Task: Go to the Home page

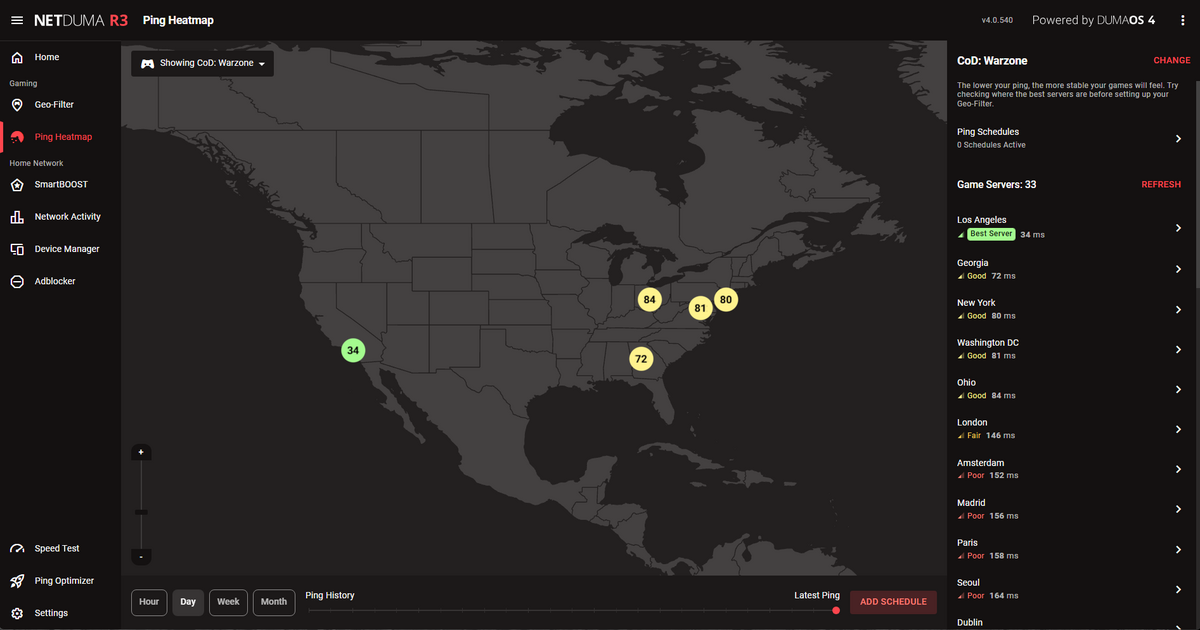Action: coord(46,58)
